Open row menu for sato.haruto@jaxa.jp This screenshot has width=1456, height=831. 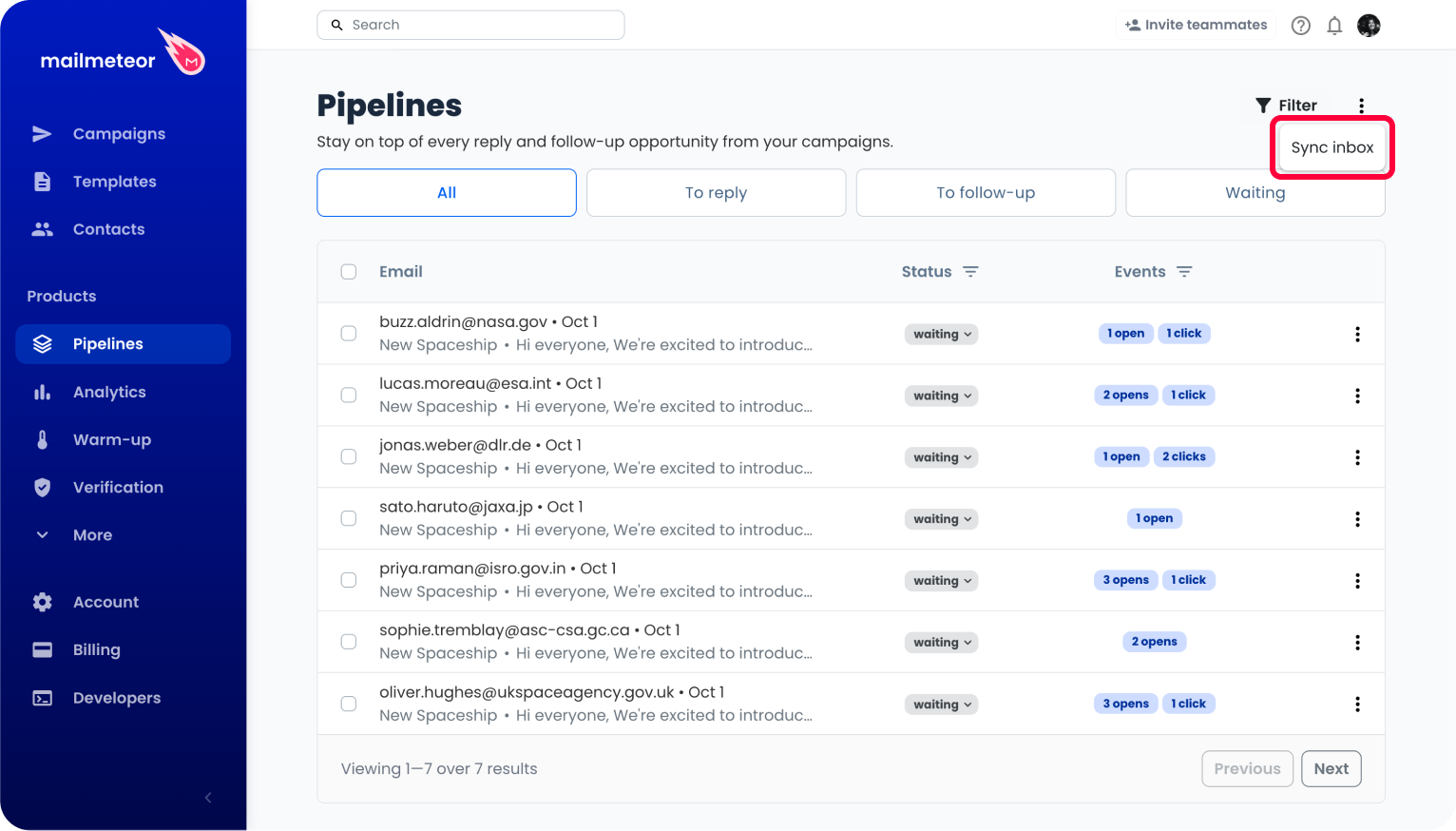click(1357, 519)
